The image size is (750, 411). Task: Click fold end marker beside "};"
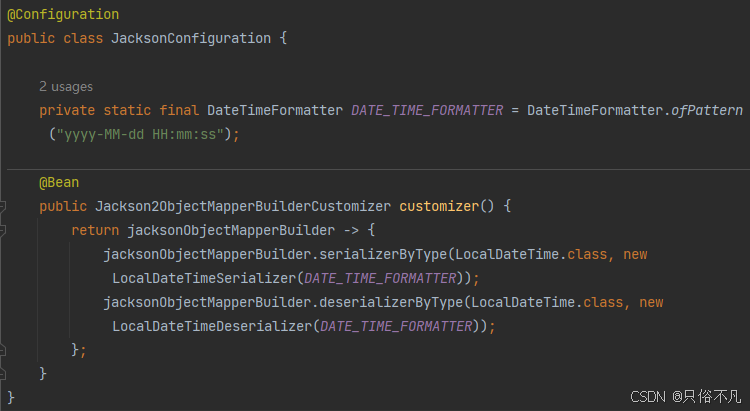click(x=3, y=350)
